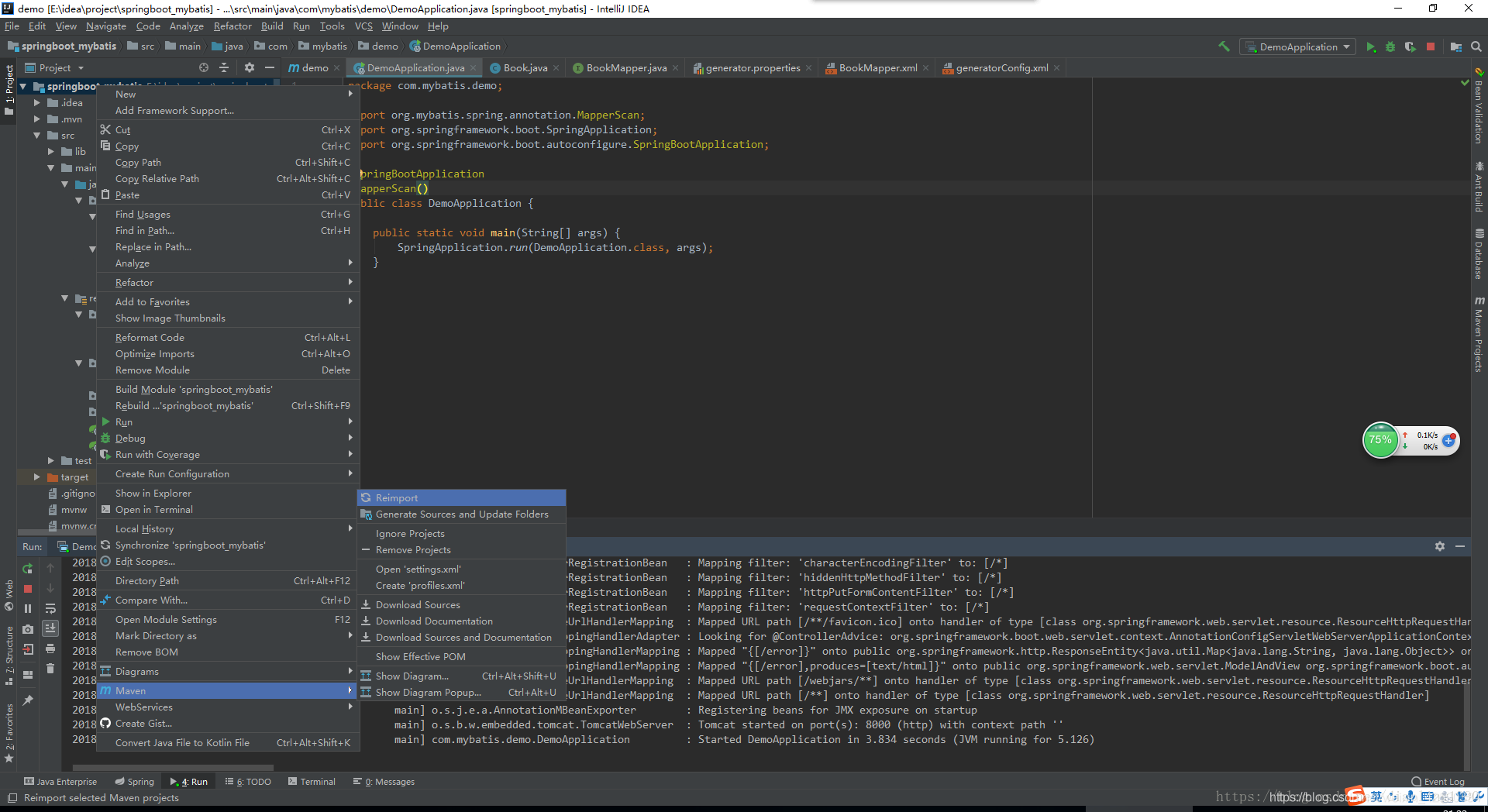1488x812 pixels.
Task: Click the Exit red-arrow icon in the Run panel
Action: (28, 649)
